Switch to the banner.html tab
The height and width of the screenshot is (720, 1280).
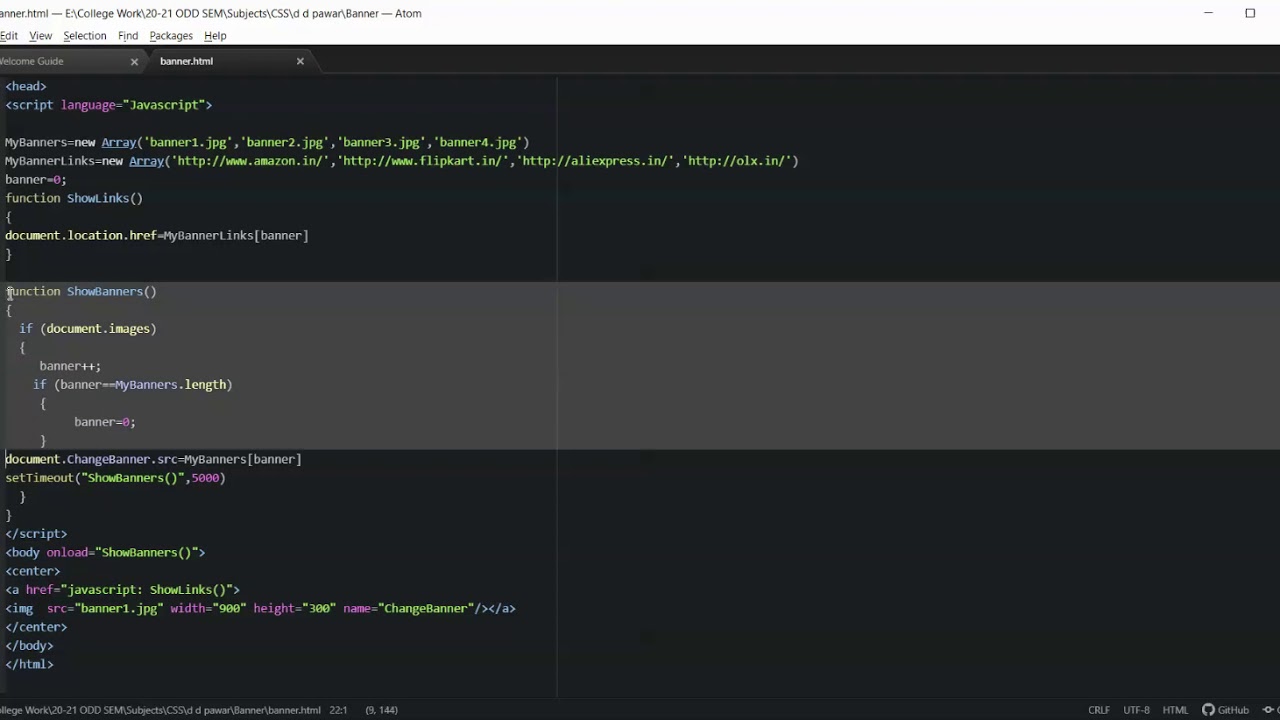[186, 61]
